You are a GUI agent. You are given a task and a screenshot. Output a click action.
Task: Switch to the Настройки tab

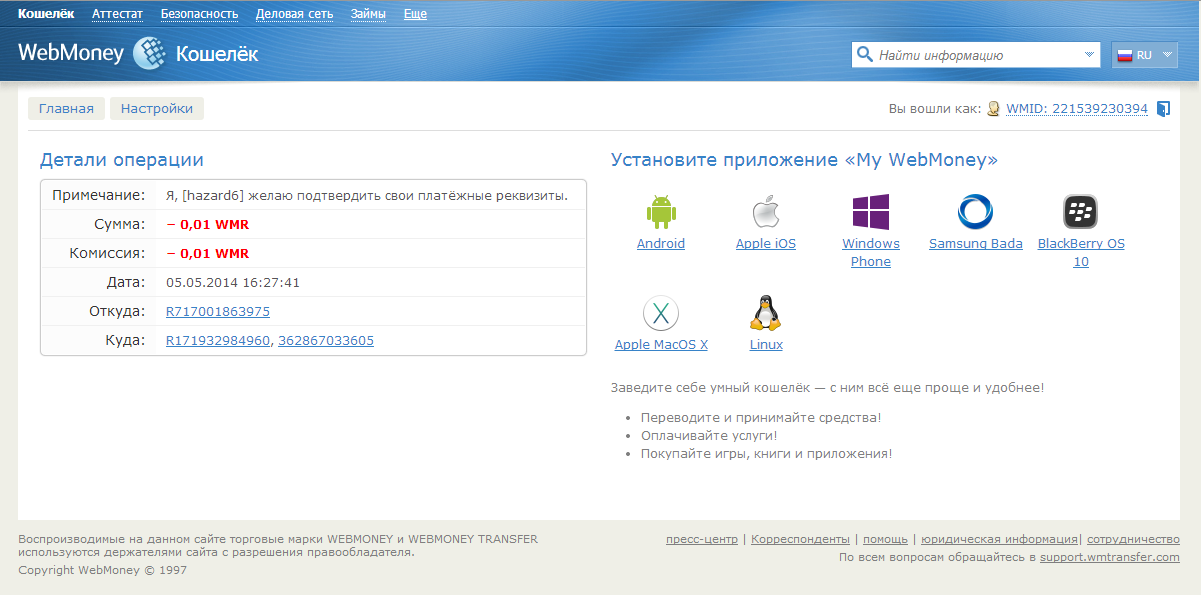(x=157, y=109)
